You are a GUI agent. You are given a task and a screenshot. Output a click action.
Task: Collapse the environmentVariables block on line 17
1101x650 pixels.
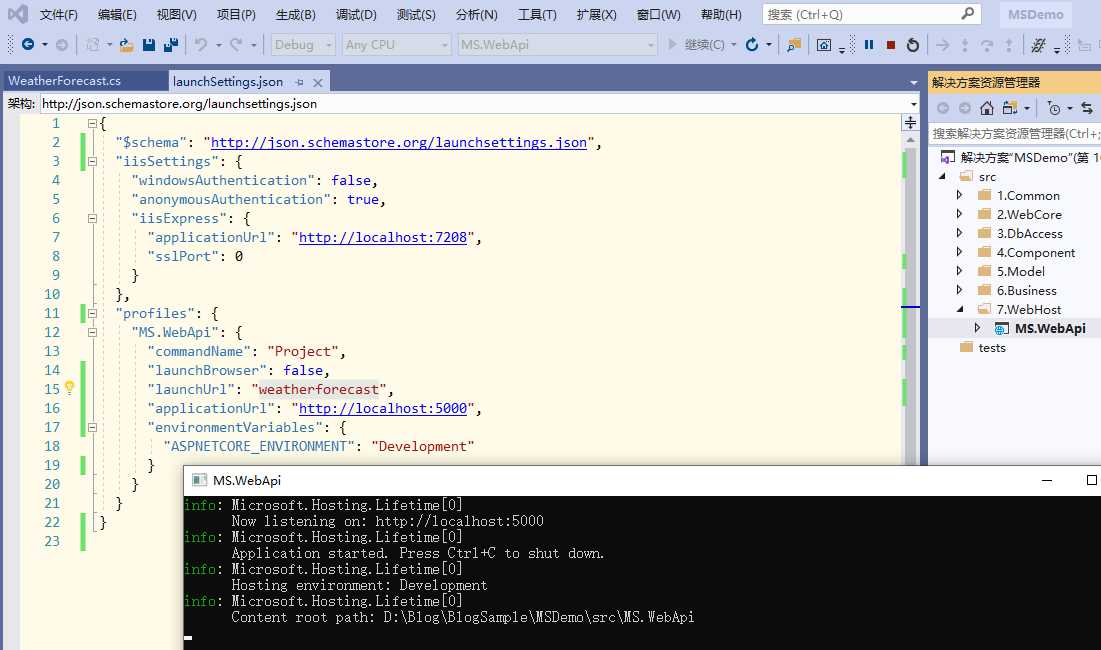pyautogui.click(x=92, y=427)
